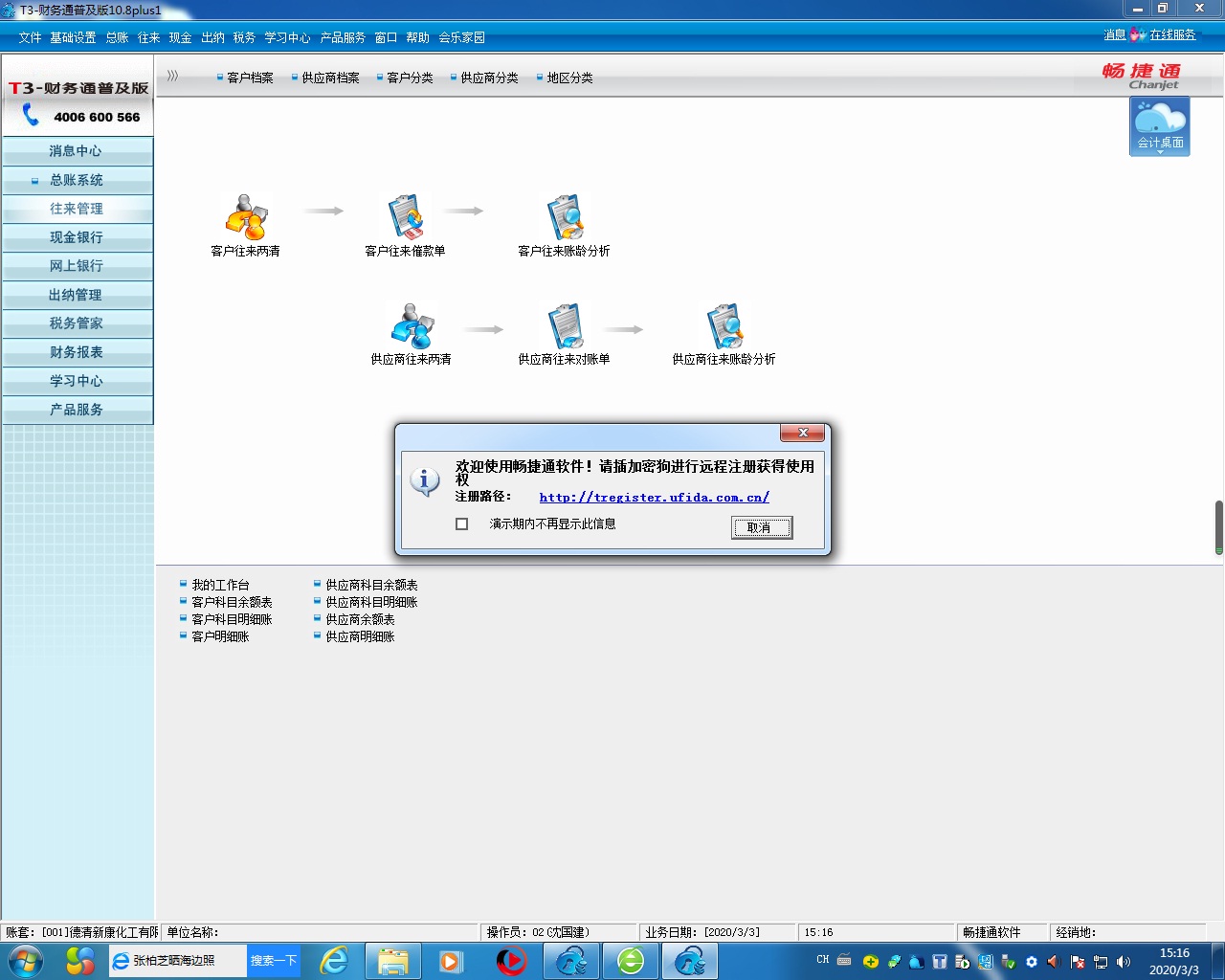
Task: Open 供应商余额表 report
Action: pos(360,619)
